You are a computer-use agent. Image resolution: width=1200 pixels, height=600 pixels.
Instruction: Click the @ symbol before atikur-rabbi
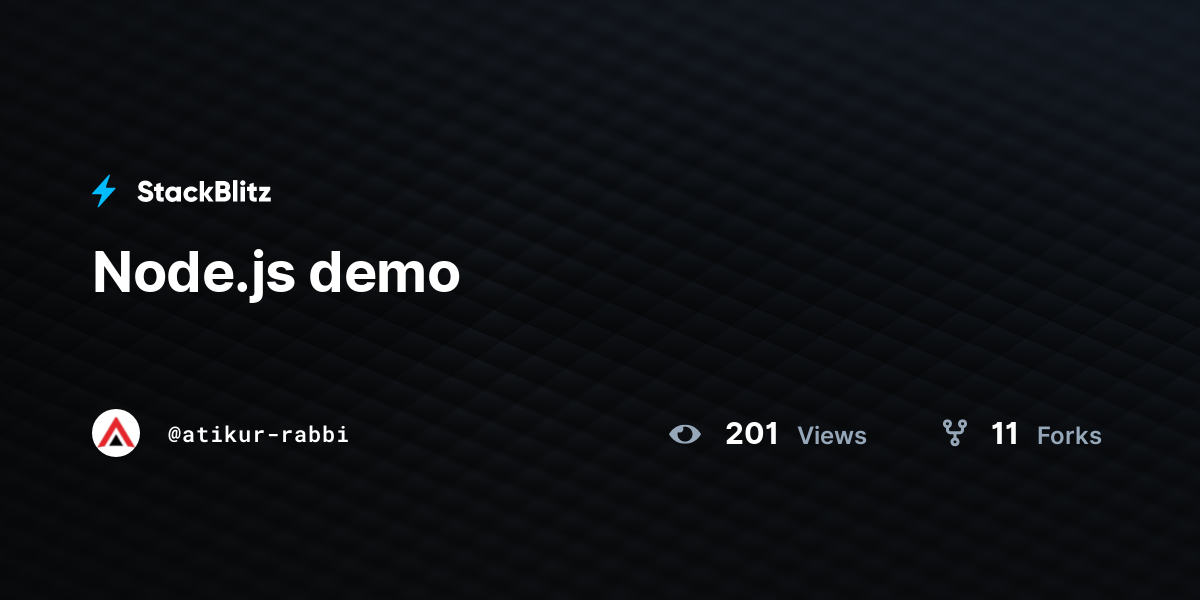pyautogui.click(x=174, y=435)
